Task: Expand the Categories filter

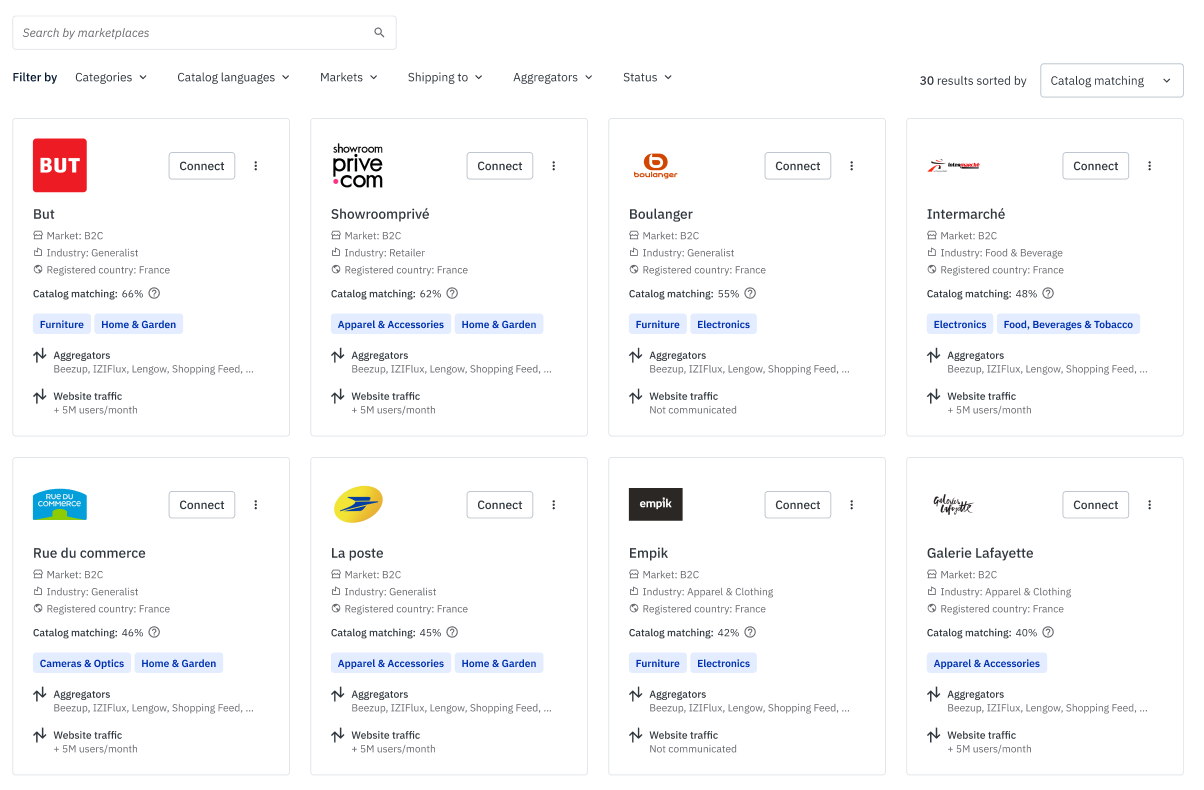Action: point(111,77)
